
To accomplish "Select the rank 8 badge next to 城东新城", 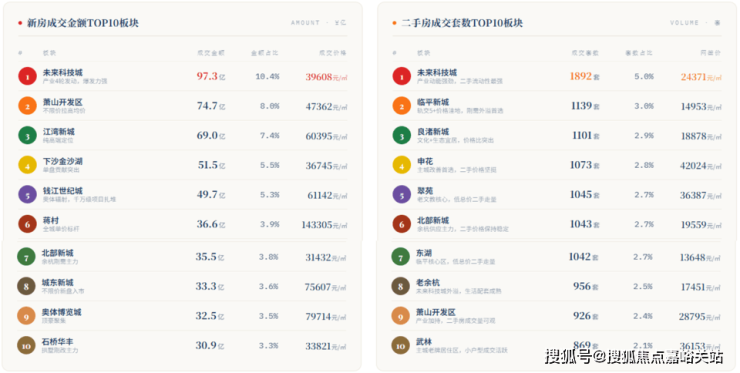I will (x=26, y=287).
